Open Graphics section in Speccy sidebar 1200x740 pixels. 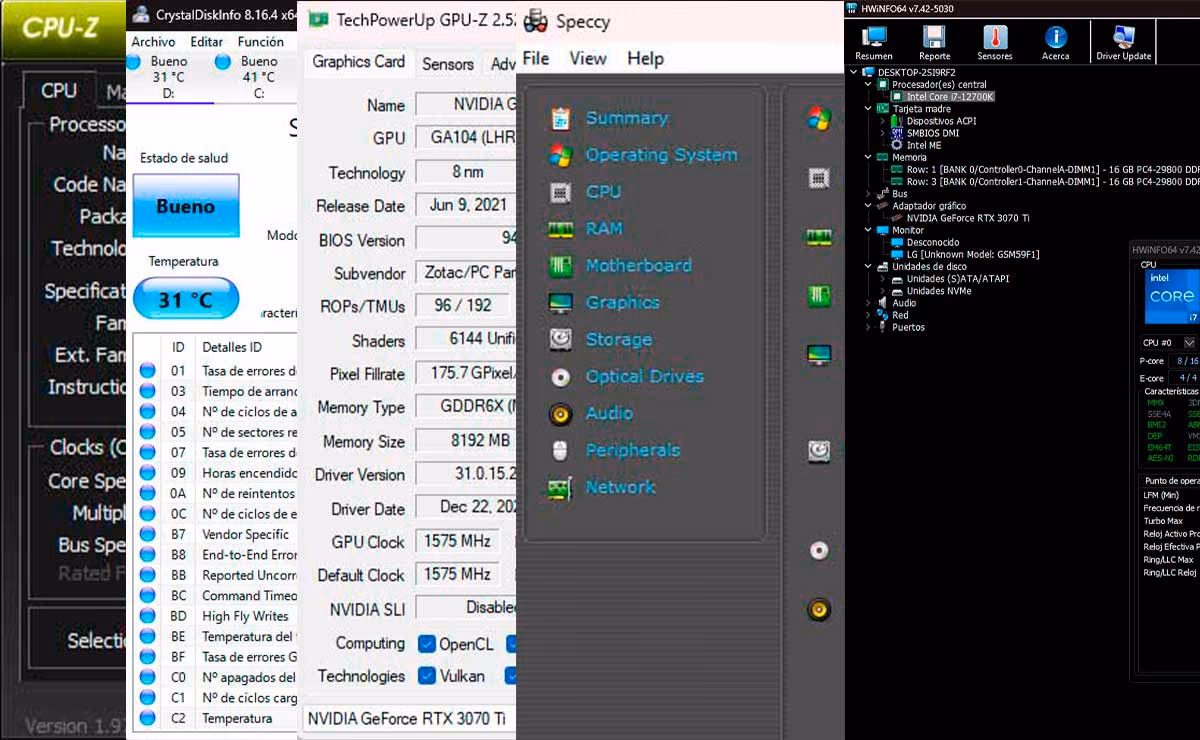pyautogui.click(x=622, y=303)
